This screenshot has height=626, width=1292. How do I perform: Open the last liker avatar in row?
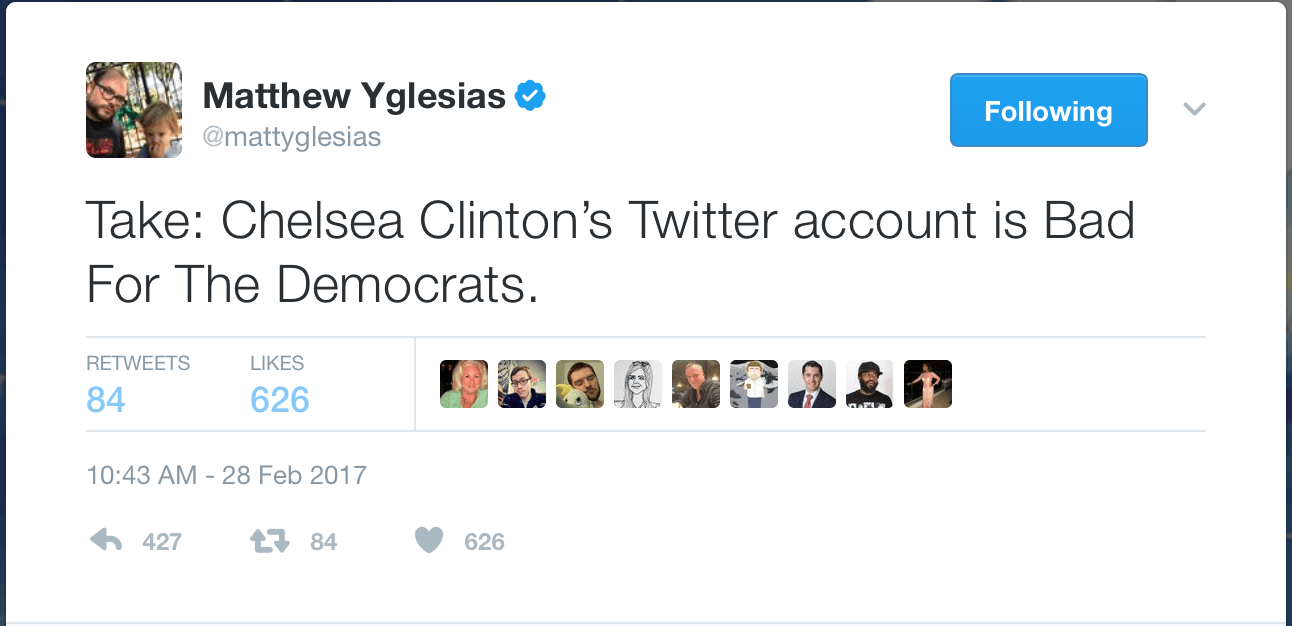pos(928,384)
